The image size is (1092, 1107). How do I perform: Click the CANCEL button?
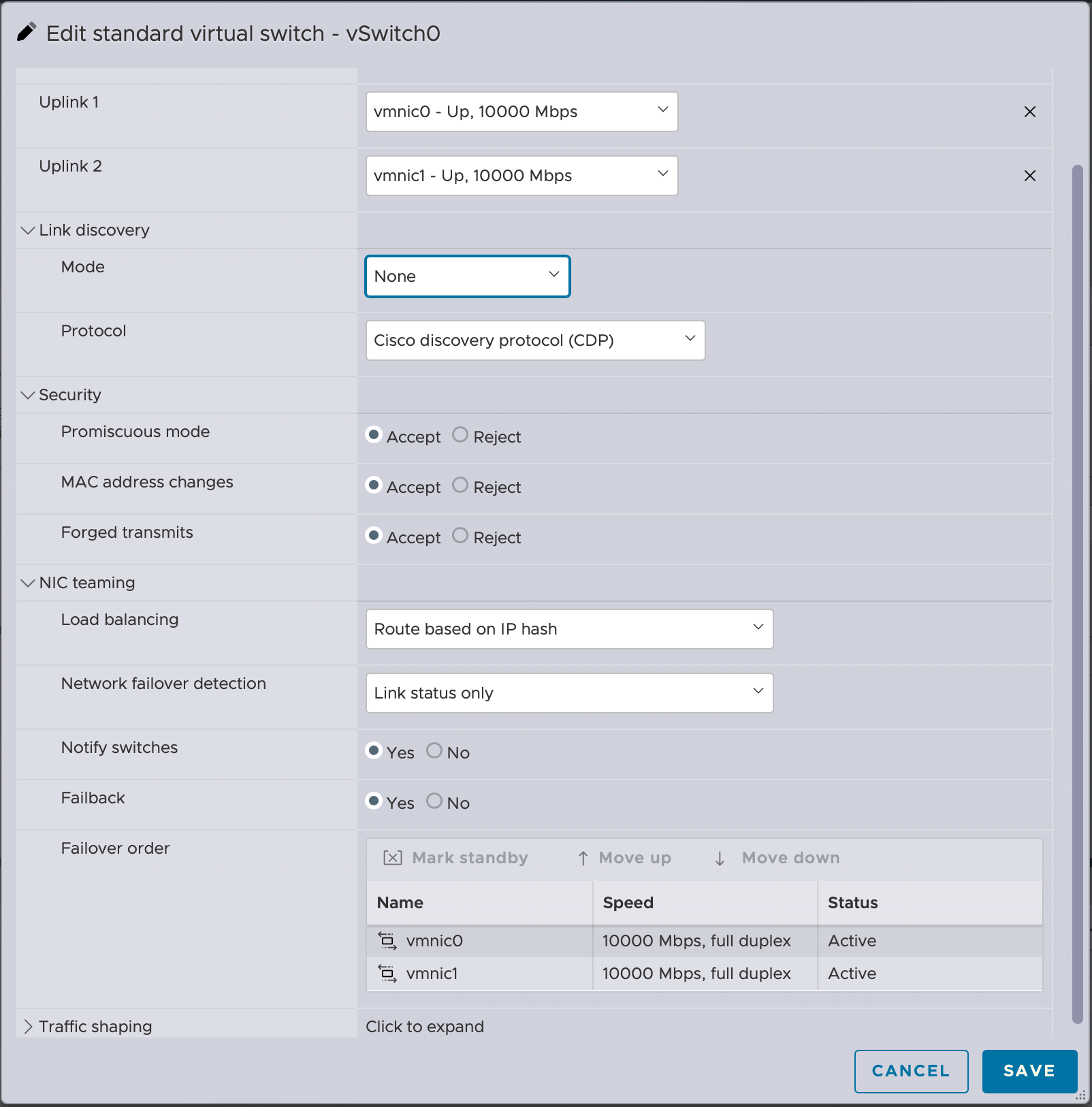pyautogui.click(x=911, y=1071)
